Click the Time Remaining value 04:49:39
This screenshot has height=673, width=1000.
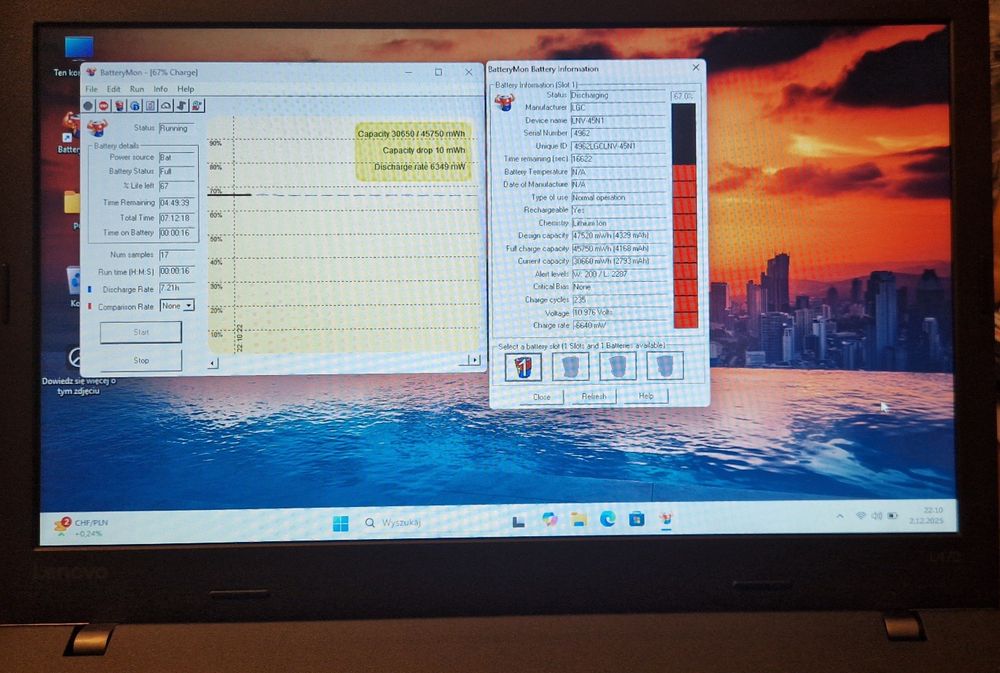pos(177,203)
